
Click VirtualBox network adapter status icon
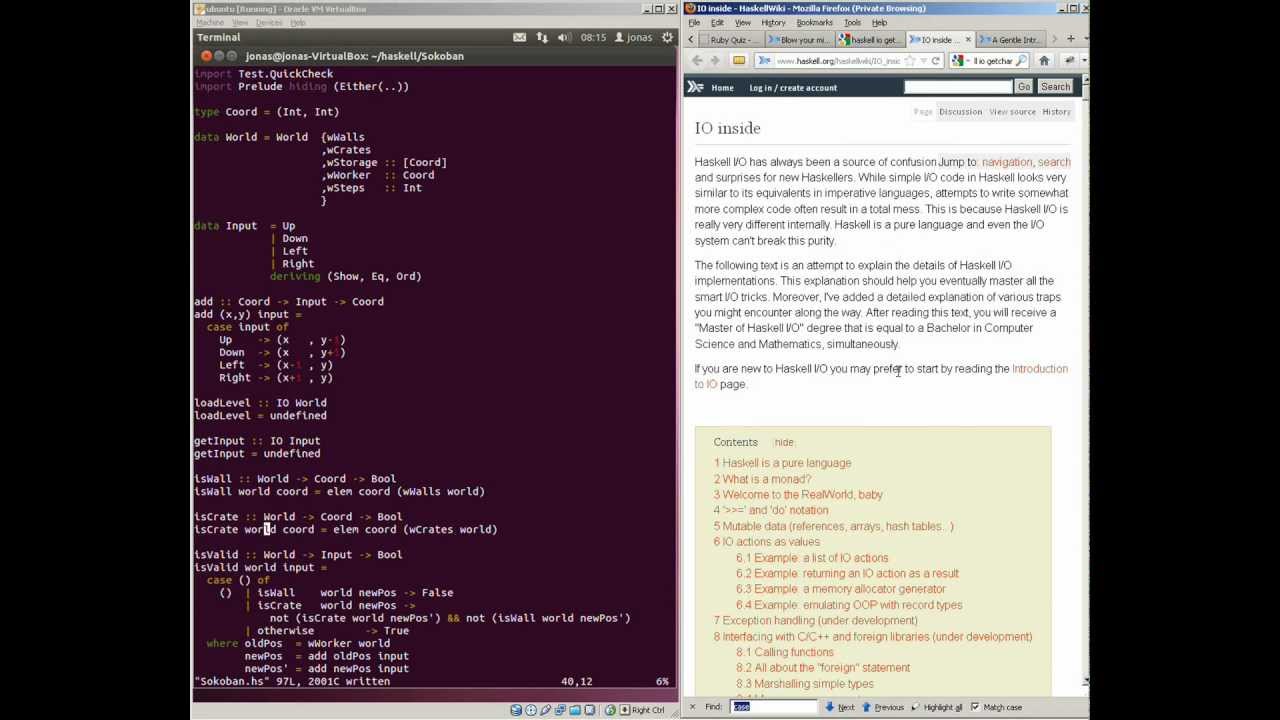coord(560,710)
